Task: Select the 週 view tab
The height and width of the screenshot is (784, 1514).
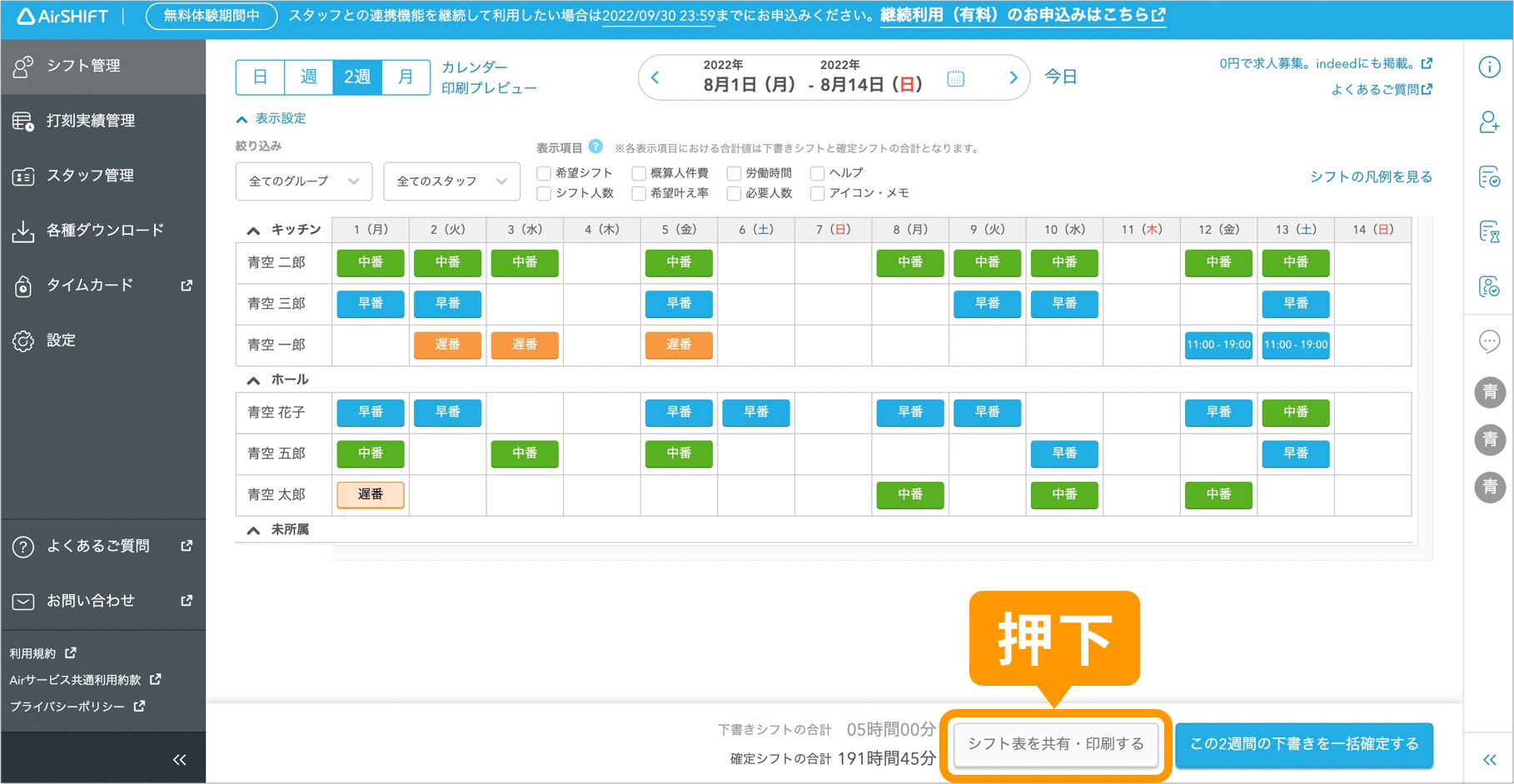Action: (308, 77)
